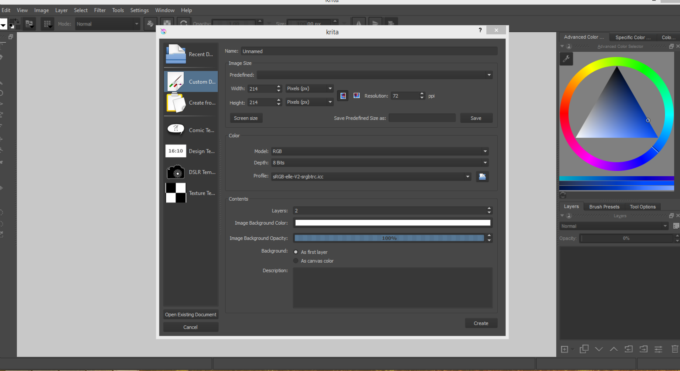Open the Width units dropdown
680x371 pixels.
click(309, 89)
